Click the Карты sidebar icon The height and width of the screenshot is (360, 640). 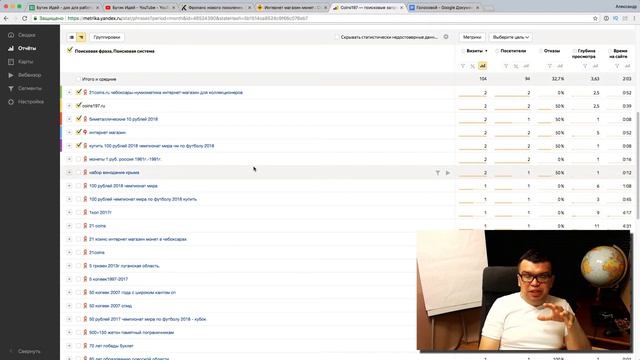(11, 62)
